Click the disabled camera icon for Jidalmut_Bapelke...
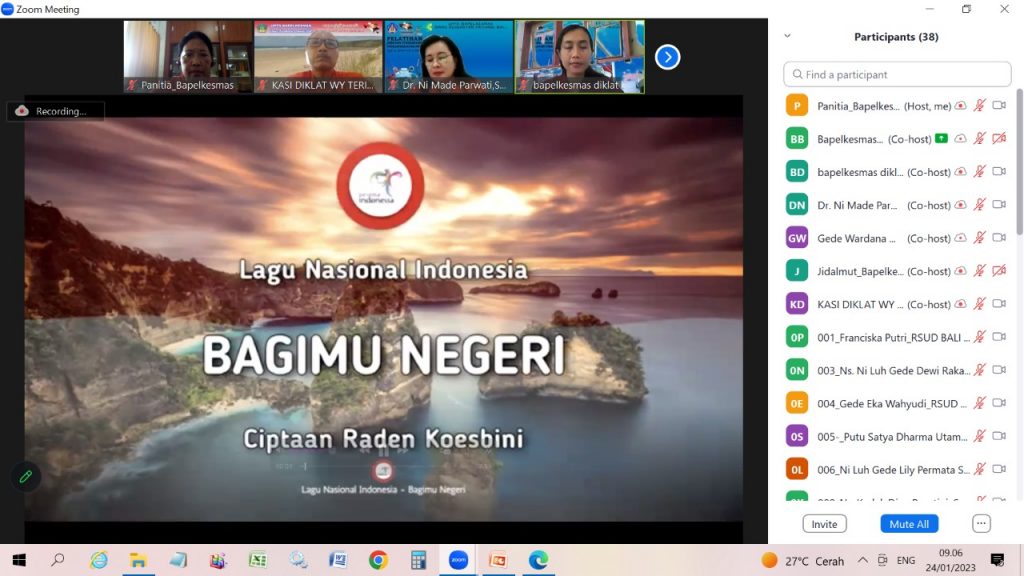Viewport: 1024px width, 576px height. point(999,270)
